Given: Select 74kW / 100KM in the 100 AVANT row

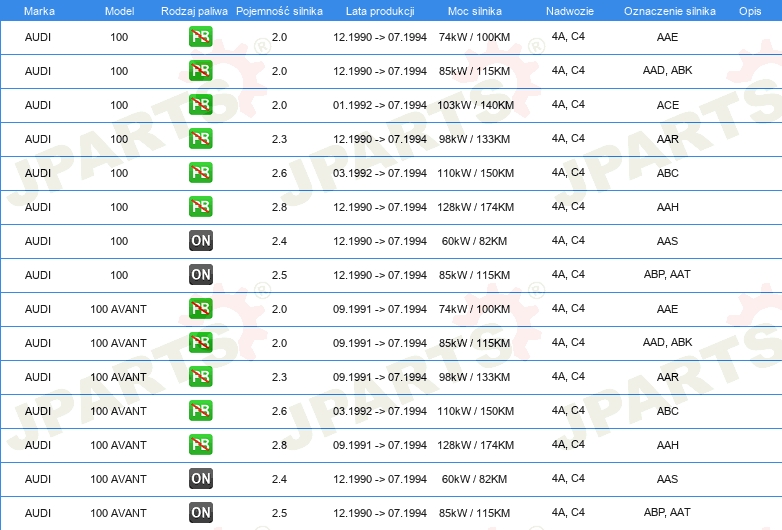Looking at the screenshot, I should (x=474, y=309).
